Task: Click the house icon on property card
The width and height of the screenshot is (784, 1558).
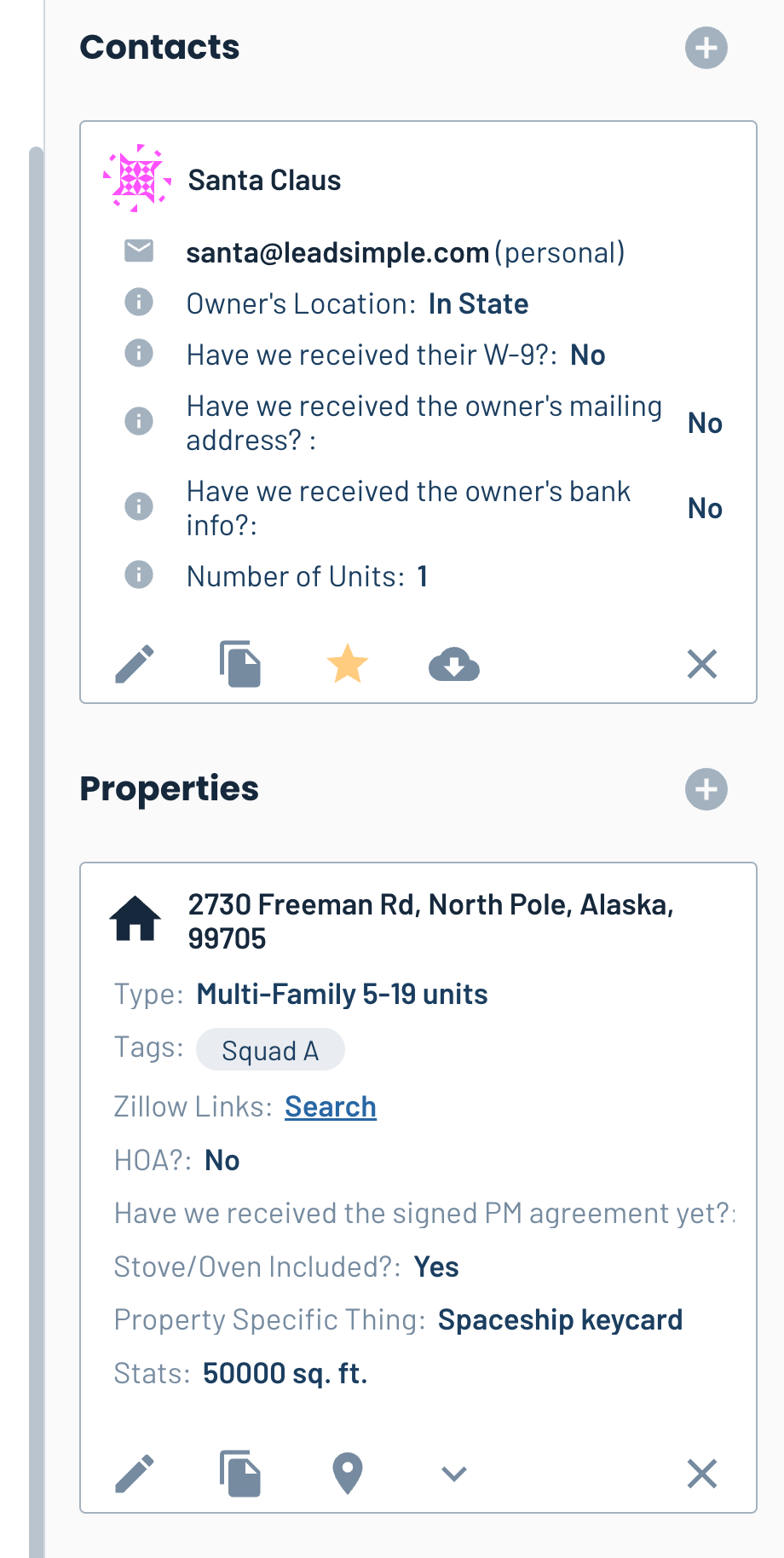Action: coord(135,919)
